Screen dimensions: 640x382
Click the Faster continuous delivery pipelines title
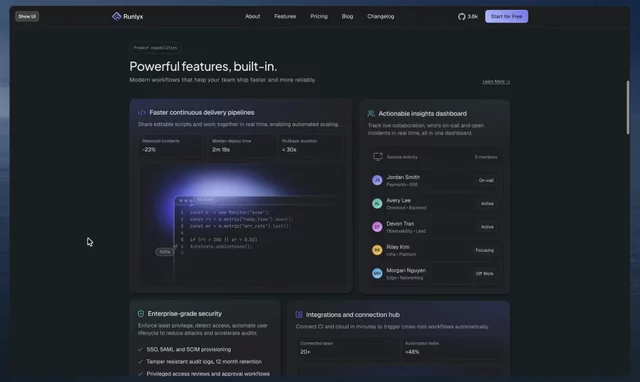(x=202, y=112)
